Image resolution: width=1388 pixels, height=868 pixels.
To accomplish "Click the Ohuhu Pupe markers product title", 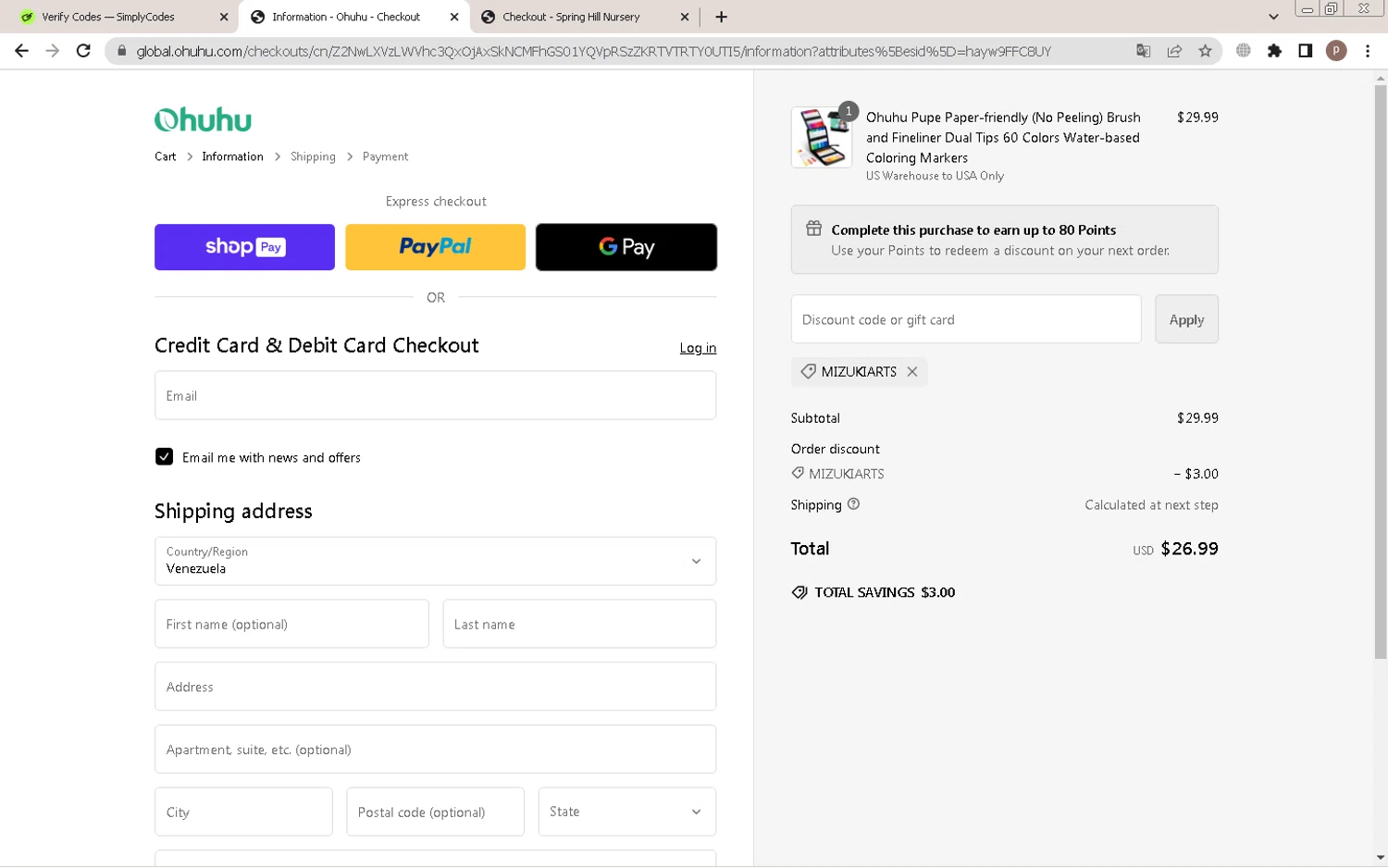I will (1003, 137).
